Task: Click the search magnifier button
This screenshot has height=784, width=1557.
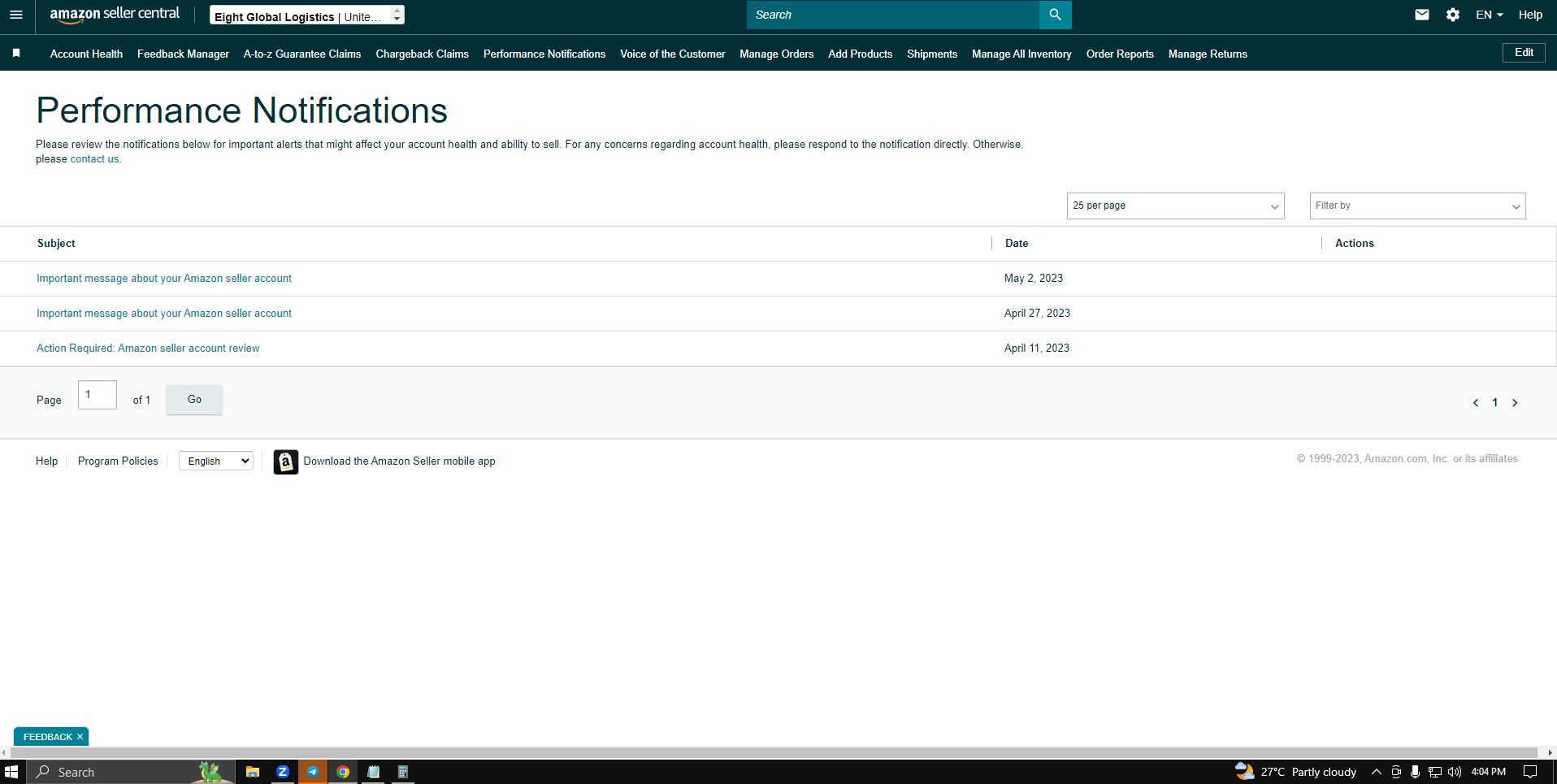Action: 1055,15
